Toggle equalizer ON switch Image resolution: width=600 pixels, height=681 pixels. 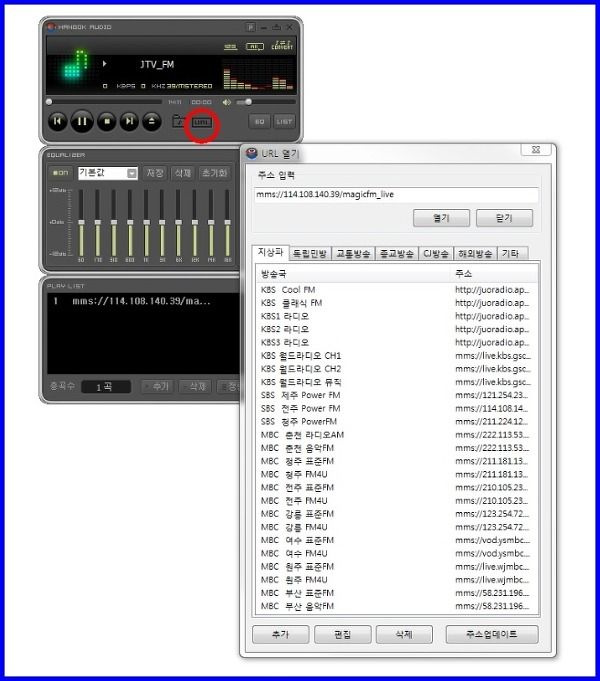61,173
